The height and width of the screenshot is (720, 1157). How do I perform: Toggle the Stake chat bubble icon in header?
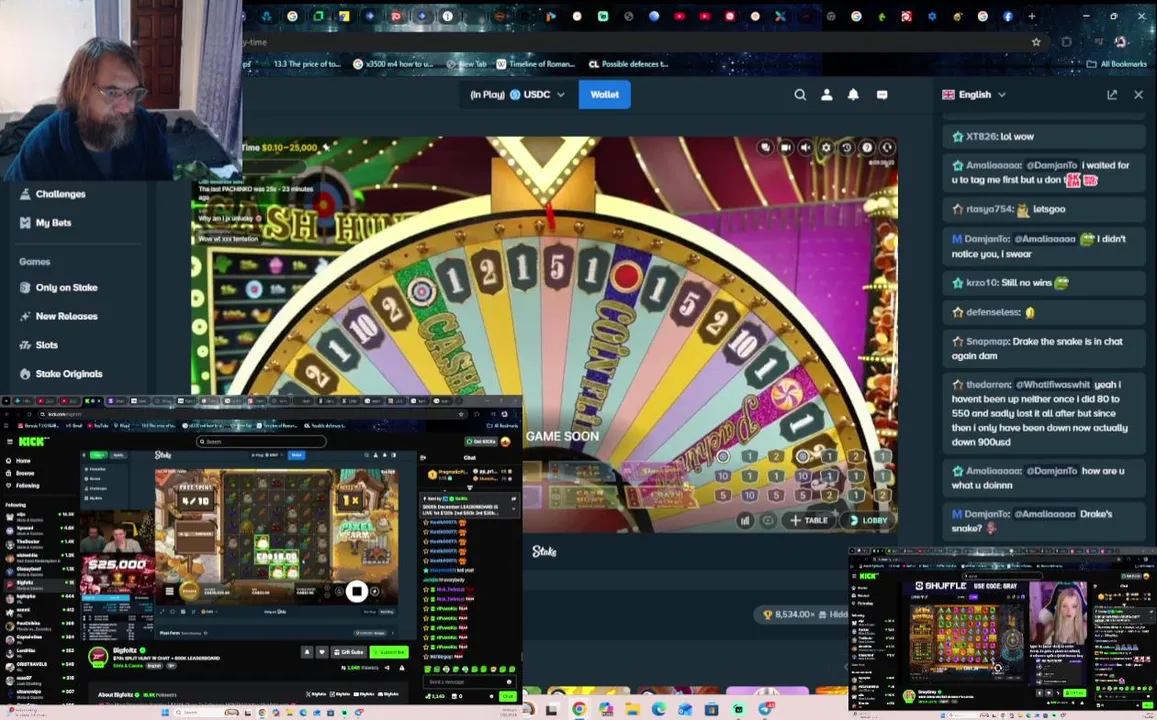[882, 94]
